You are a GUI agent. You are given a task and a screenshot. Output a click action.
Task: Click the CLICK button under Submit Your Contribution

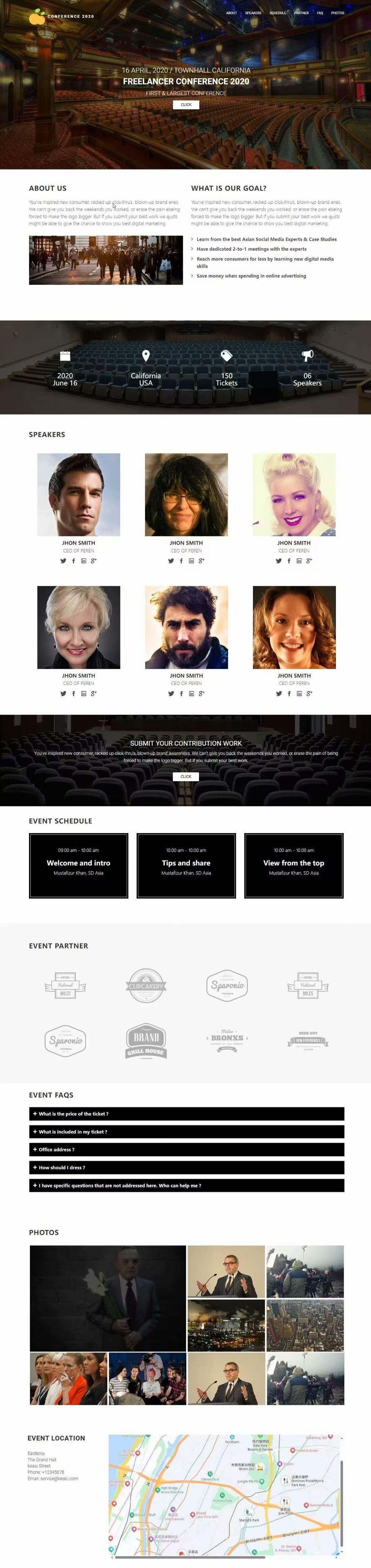pos(186,776)
